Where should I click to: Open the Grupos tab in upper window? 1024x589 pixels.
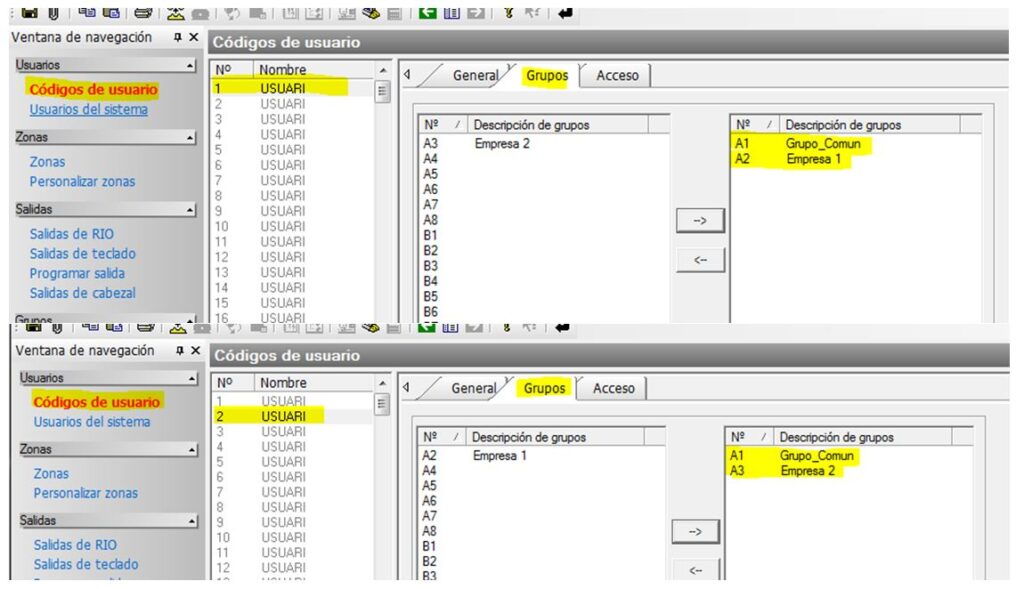(x=547, y=75)
